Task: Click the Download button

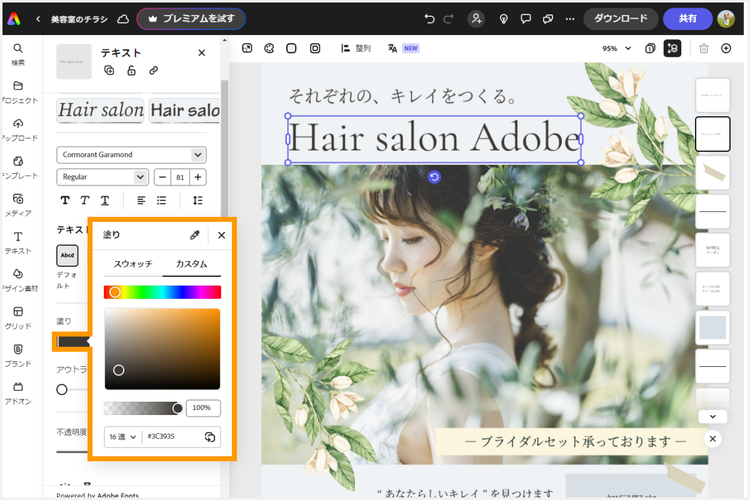Action: click(621, 19)
